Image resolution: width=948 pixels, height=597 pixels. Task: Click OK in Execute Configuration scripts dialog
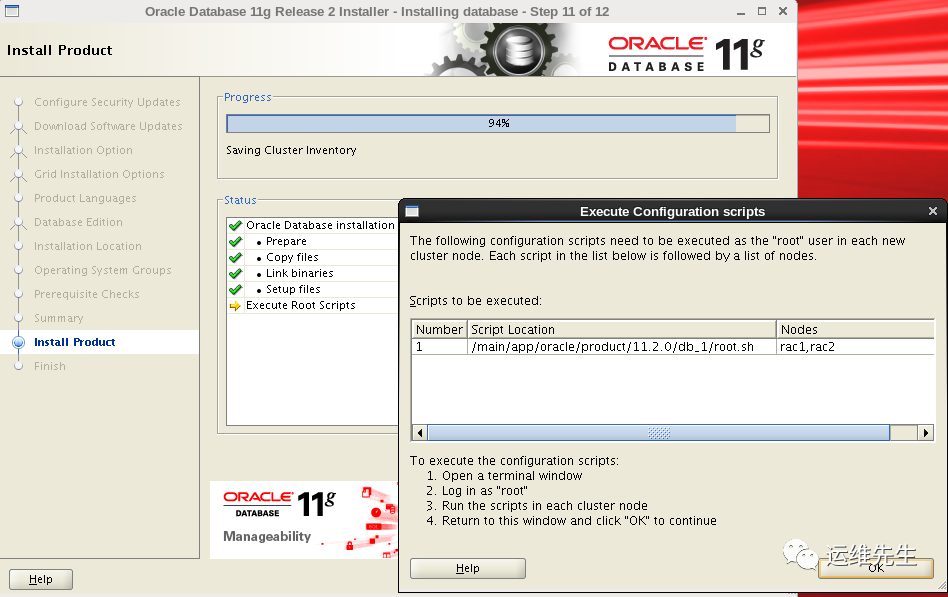pos(875,568)
